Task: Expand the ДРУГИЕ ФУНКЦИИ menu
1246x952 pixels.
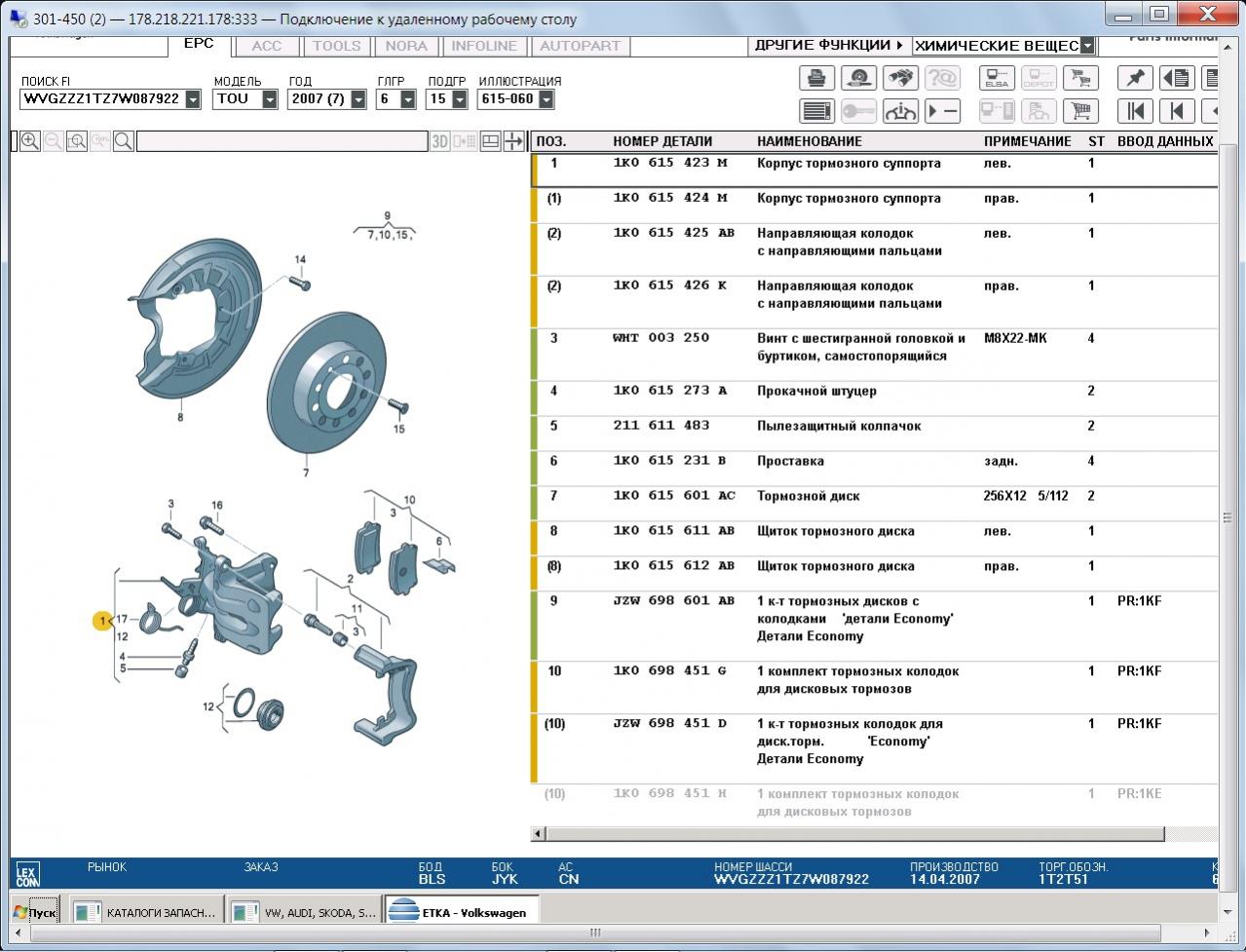Action: click(x=830, y=46)
